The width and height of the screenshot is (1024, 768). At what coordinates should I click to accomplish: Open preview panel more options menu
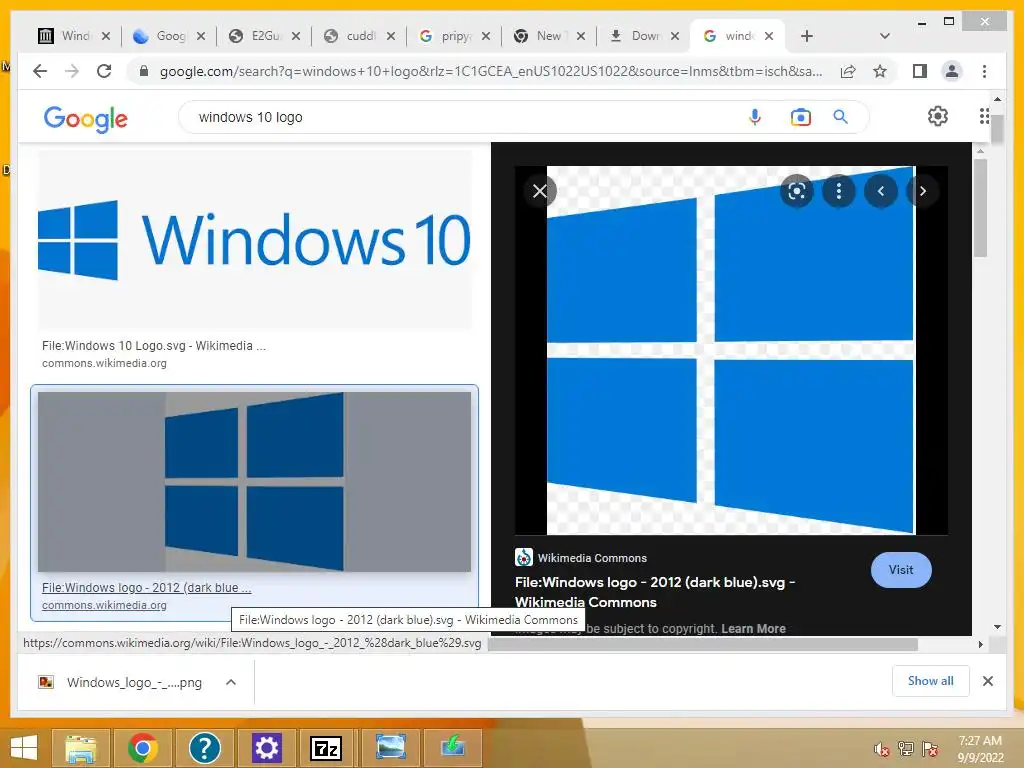tap(839, 191)
